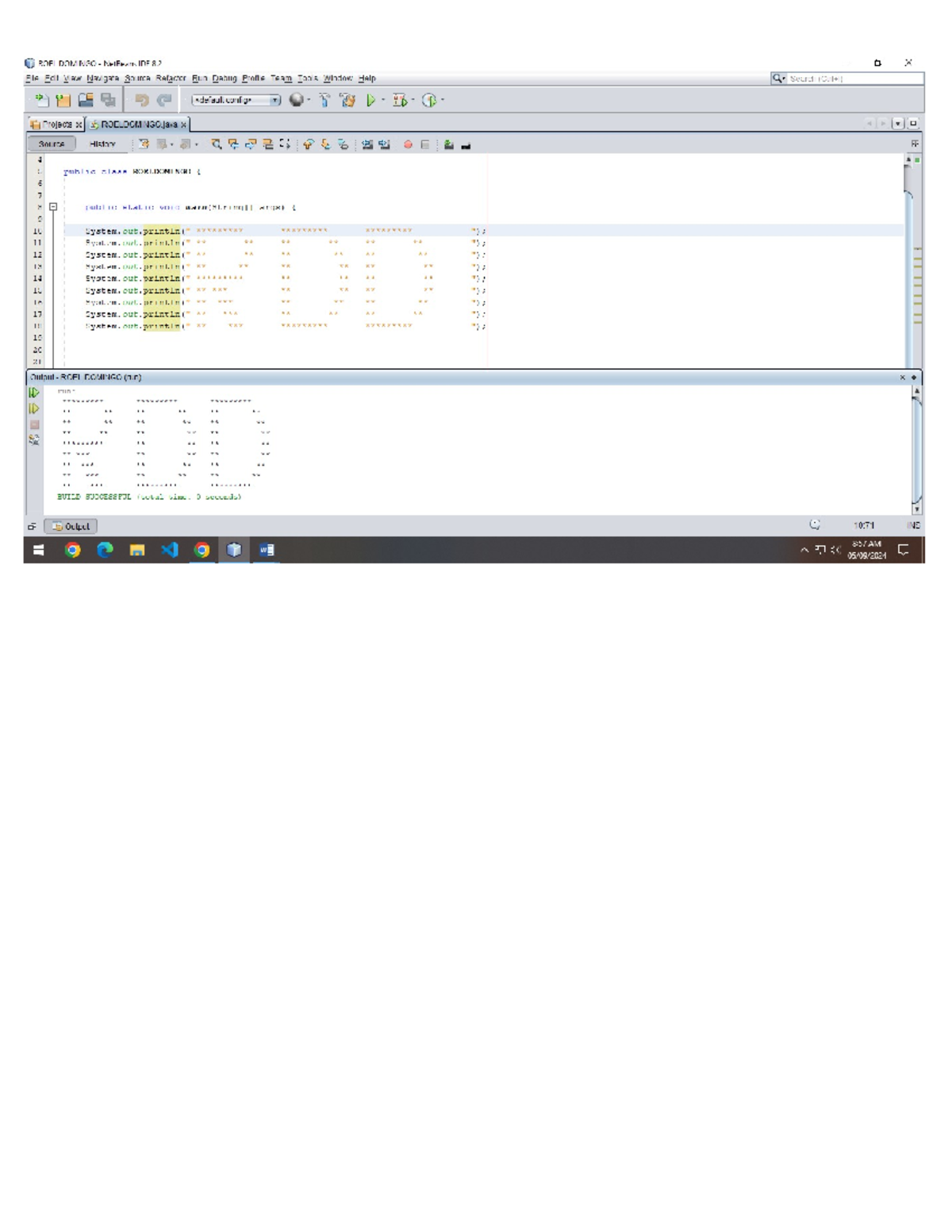Click the Next Bookmark editor icon
Screen dimensions: 952x1232
coord(326,144)
